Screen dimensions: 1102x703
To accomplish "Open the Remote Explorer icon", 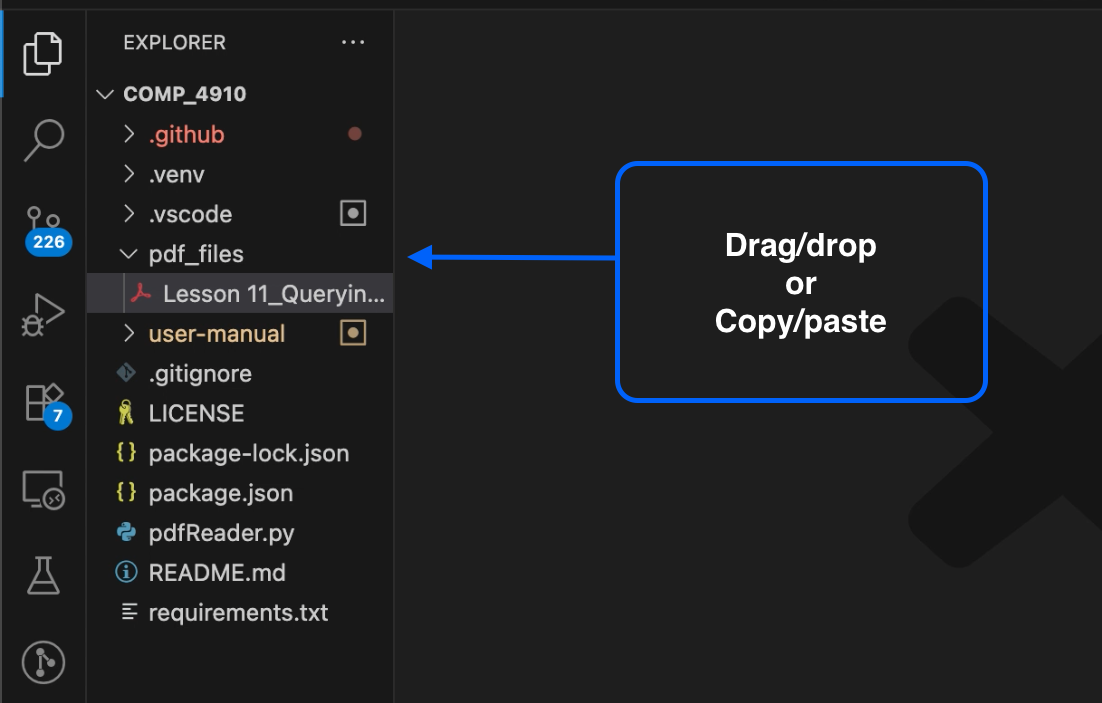I will point(43,490).
